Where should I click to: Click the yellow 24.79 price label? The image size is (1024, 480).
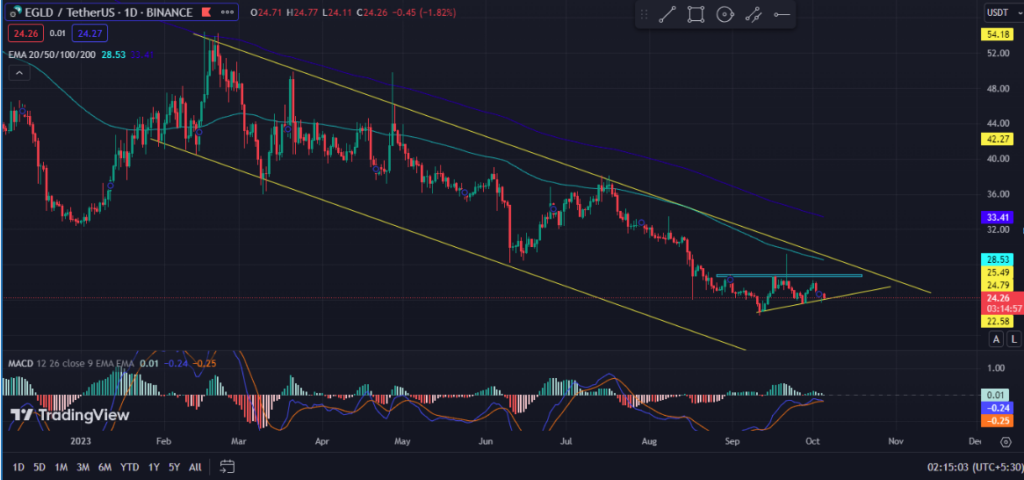pos(995,284)
